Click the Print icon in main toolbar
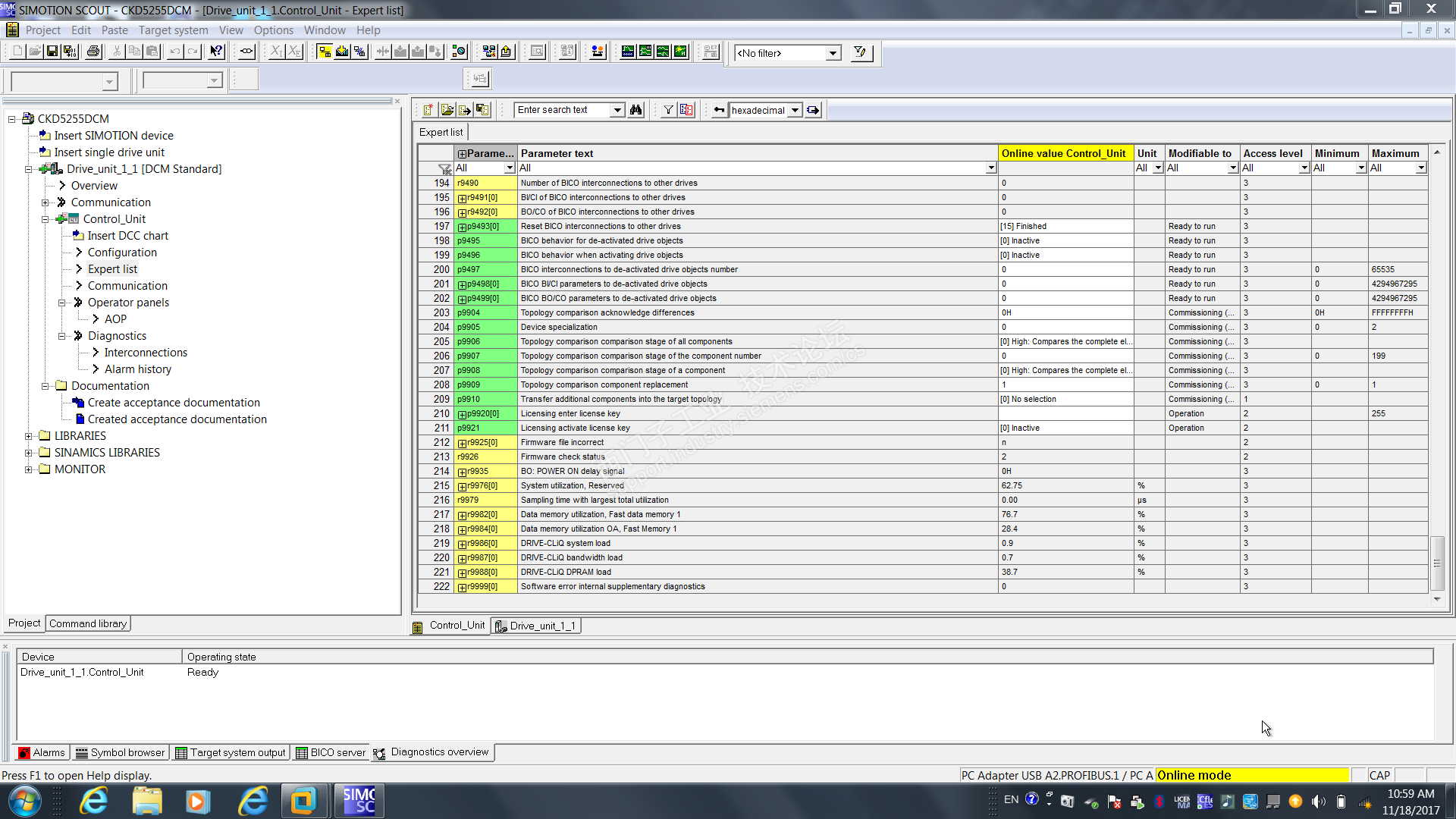This screenshot has height=819, width=1456. coord(93,52)
